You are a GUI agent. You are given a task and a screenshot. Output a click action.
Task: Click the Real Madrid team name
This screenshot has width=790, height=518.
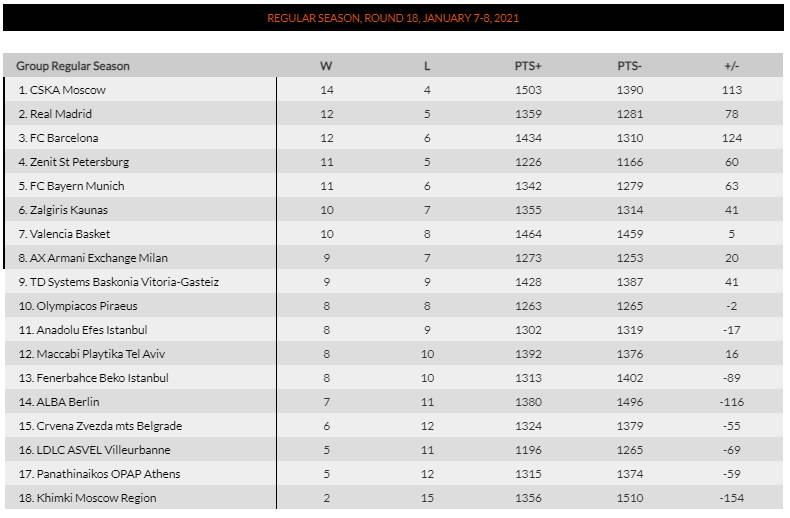pos(61,114)
